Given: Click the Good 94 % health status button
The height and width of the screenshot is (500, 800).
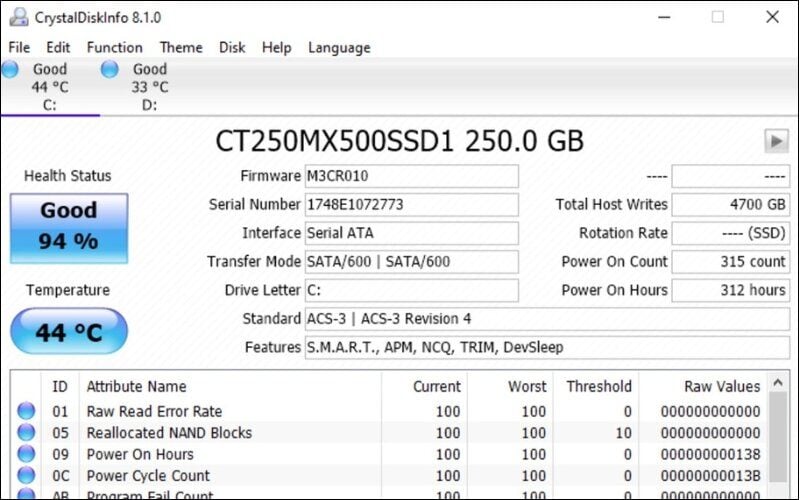Looking at the screenshot, I should click(x=69, y=226).
